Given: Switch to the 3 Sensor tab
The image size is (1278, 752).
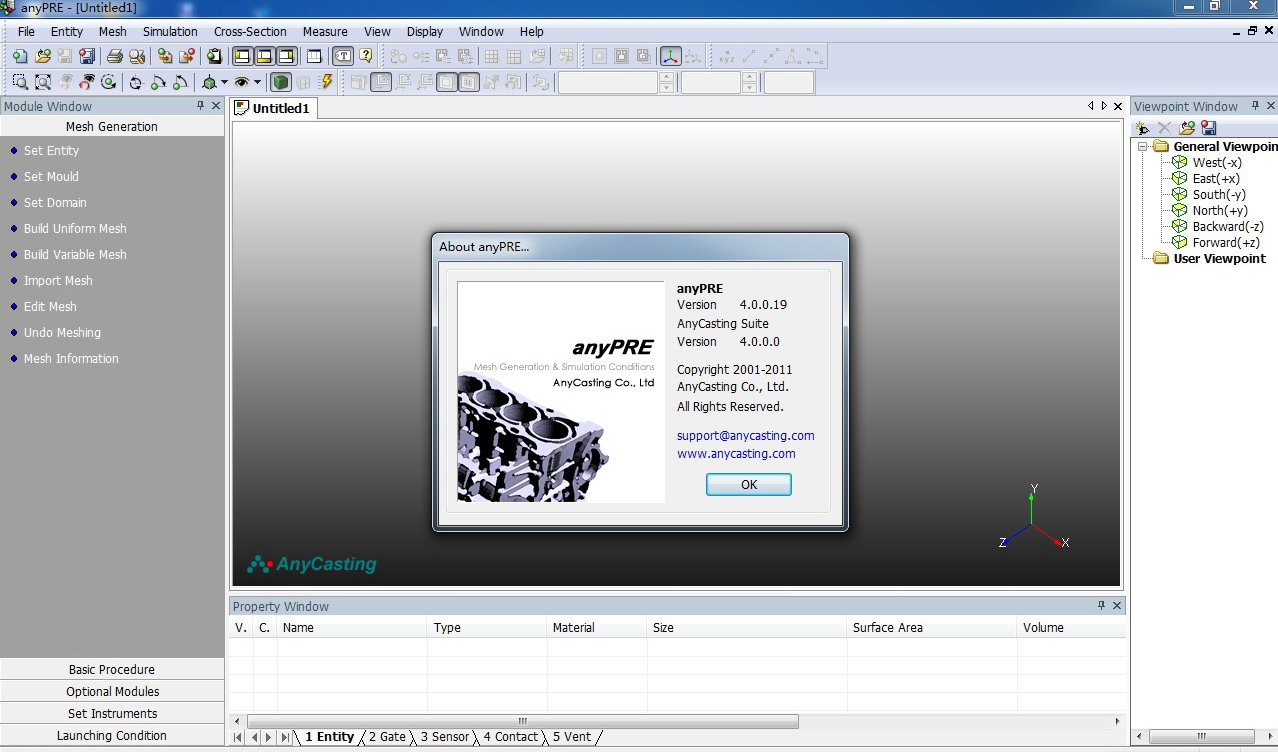Looking at the screenshot, I should point(444,737).
